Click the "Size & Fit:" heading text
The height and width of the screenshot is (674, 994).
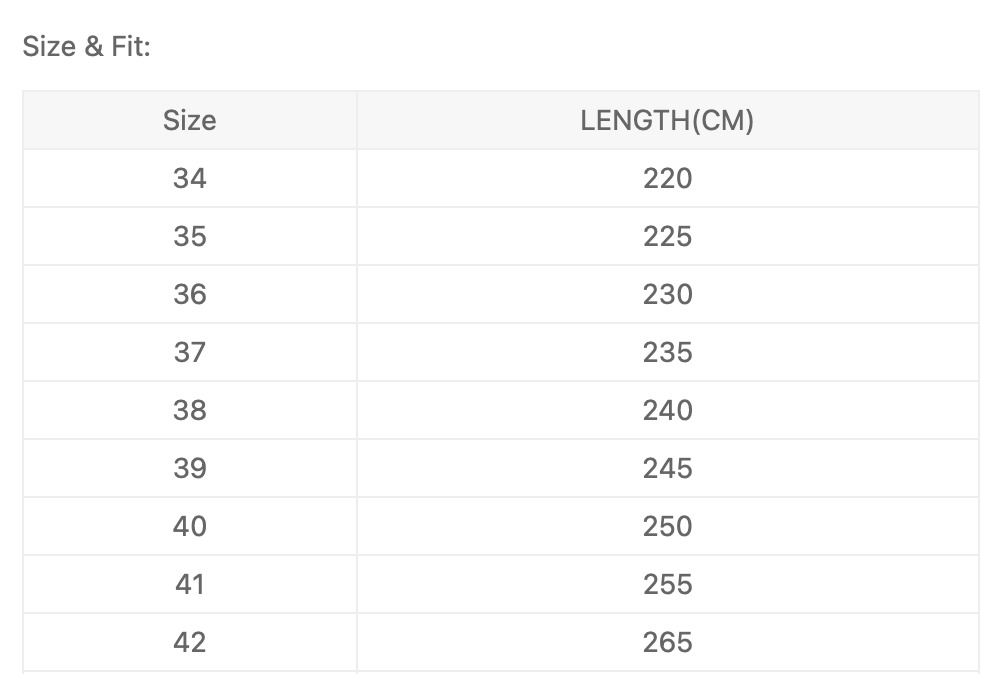click(86, 46)
